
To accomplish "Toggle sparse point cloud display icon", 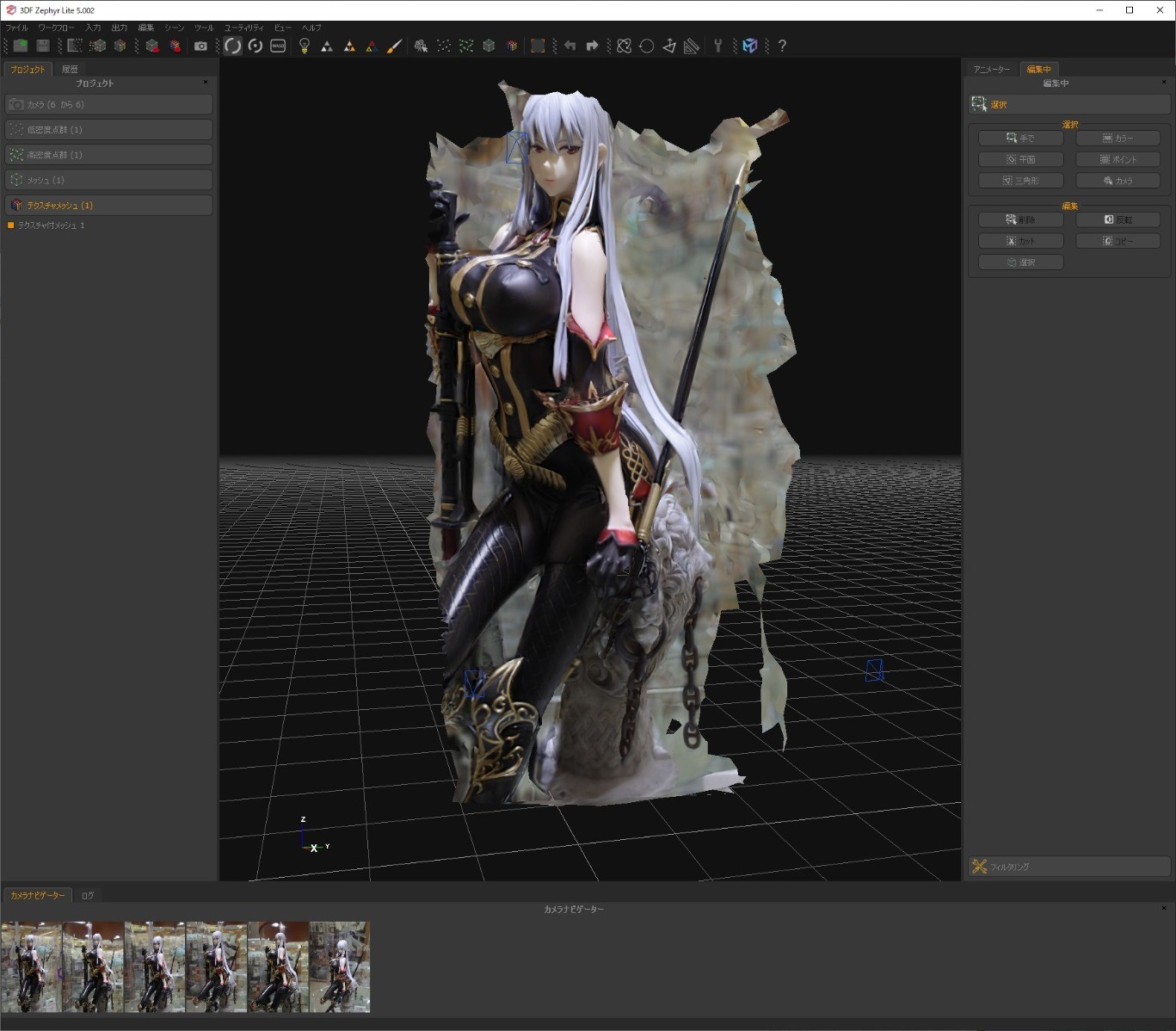I will (x=444, y=46).
